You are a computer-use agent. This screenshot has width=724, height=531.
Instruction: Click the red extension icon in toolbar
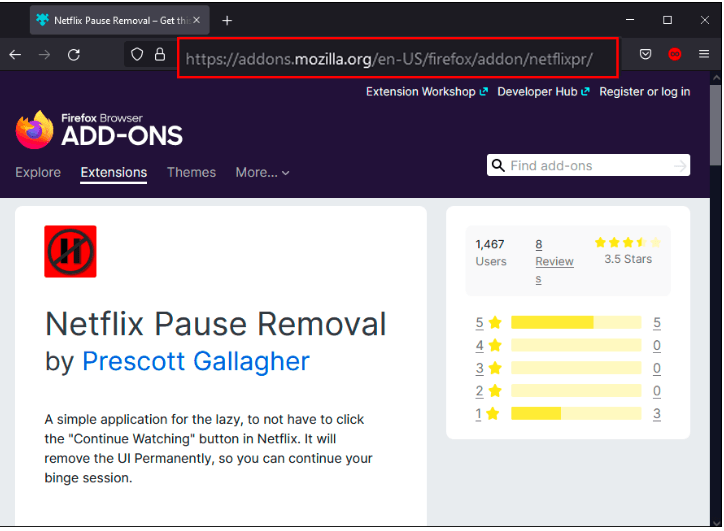[x=675, y=54]
